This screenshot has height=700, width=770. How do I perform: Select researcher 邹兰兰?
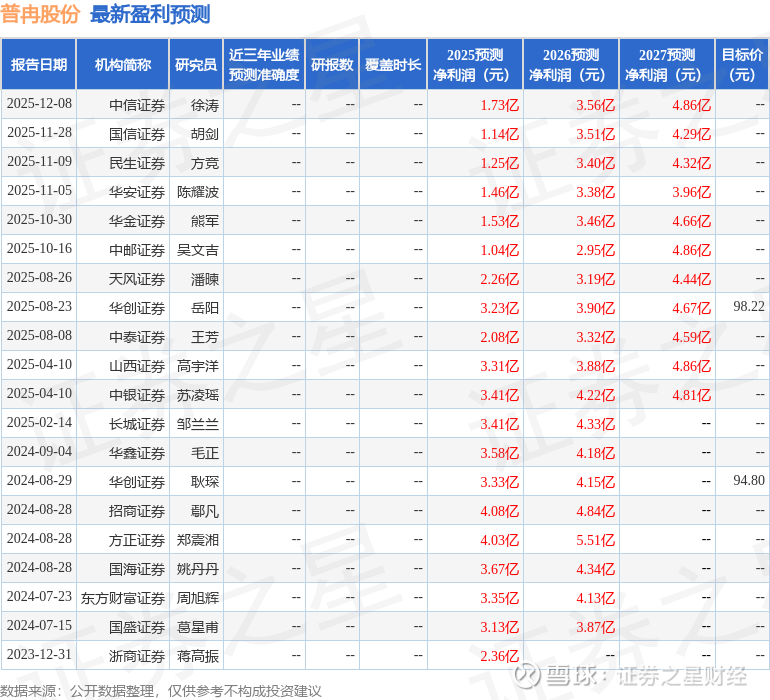(x=198, y=424)
